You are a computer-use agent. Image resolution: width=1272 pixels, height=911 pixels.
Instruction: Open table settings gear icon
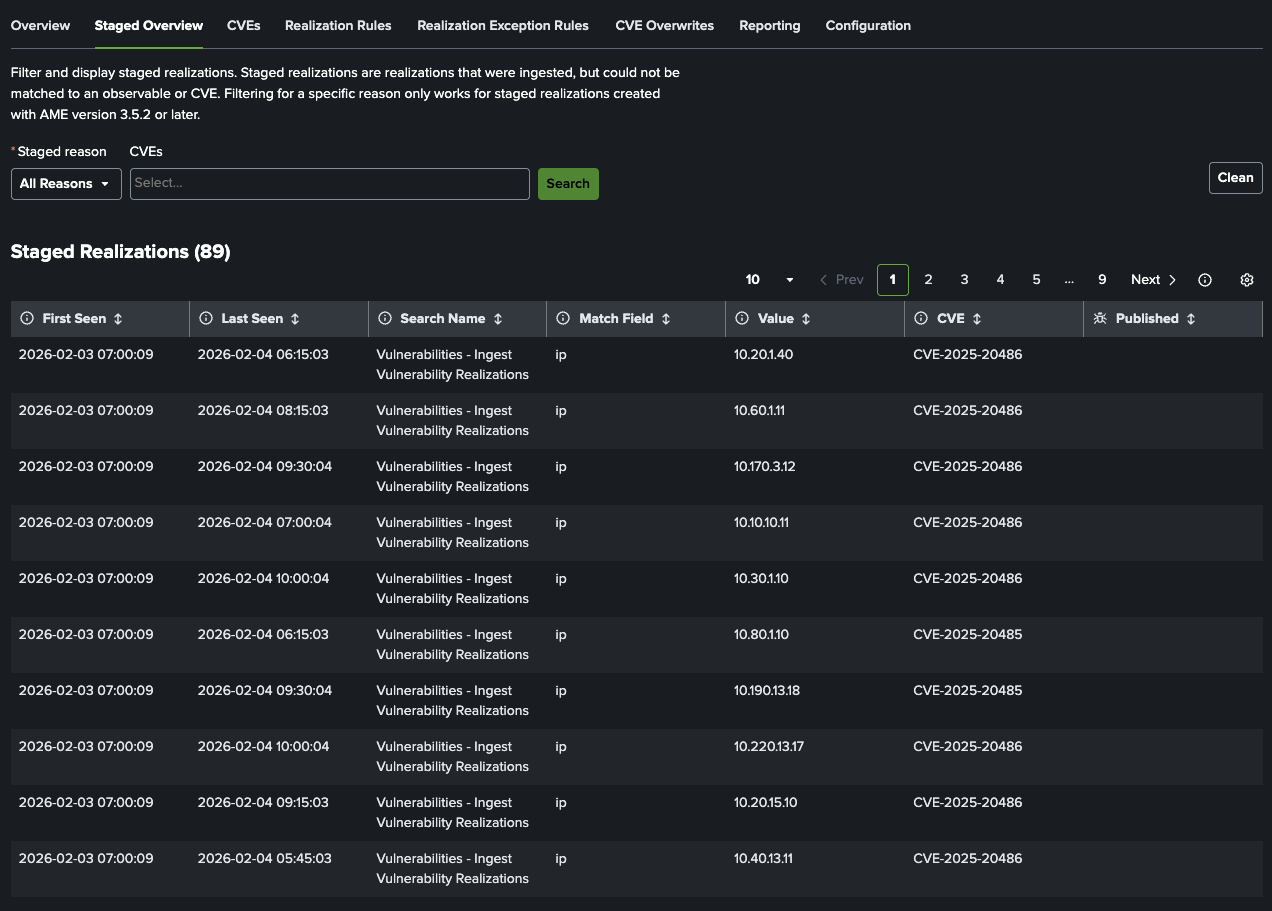coord(1246,280)
